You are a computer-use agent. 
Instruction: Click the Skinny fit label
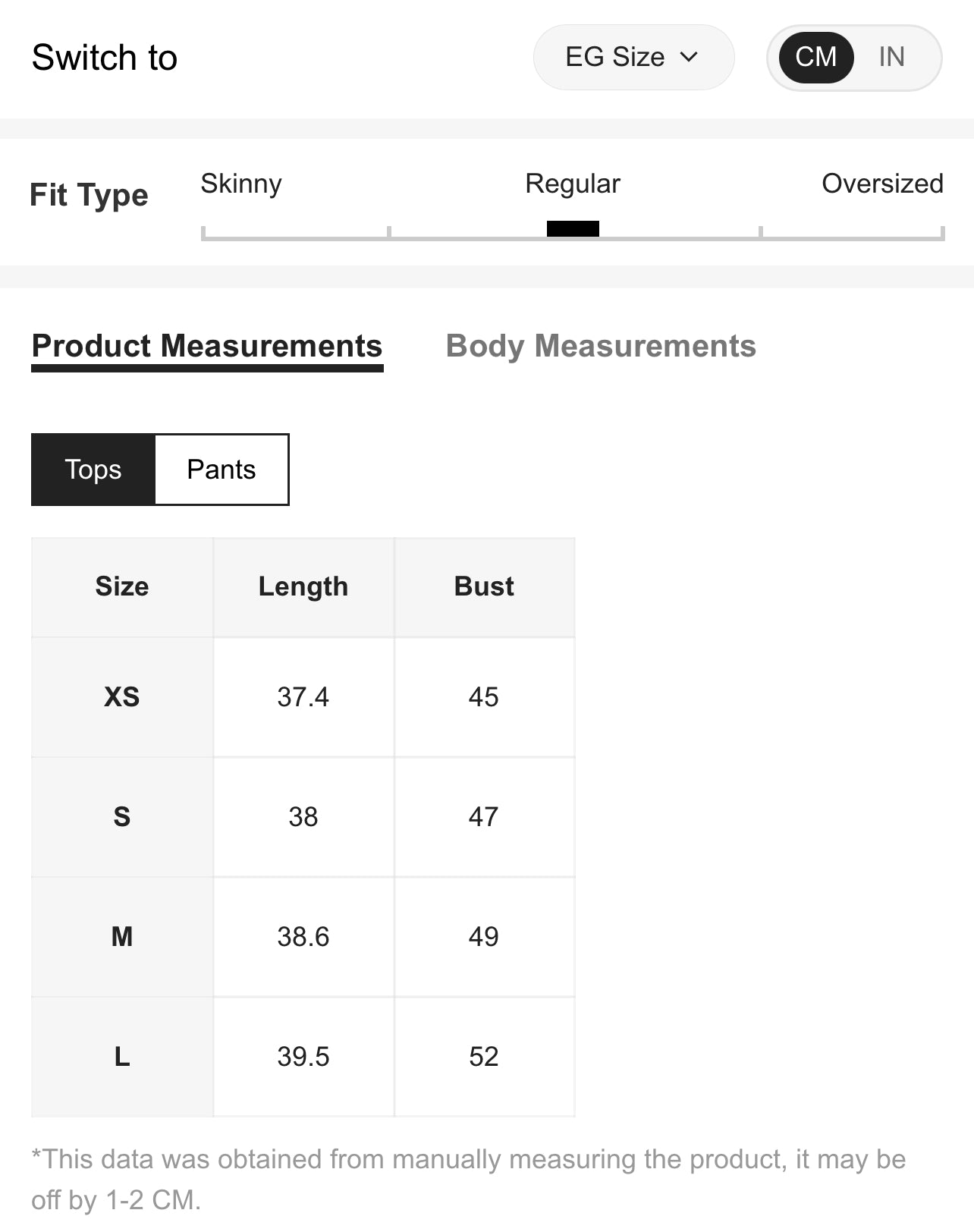(241, 184)
